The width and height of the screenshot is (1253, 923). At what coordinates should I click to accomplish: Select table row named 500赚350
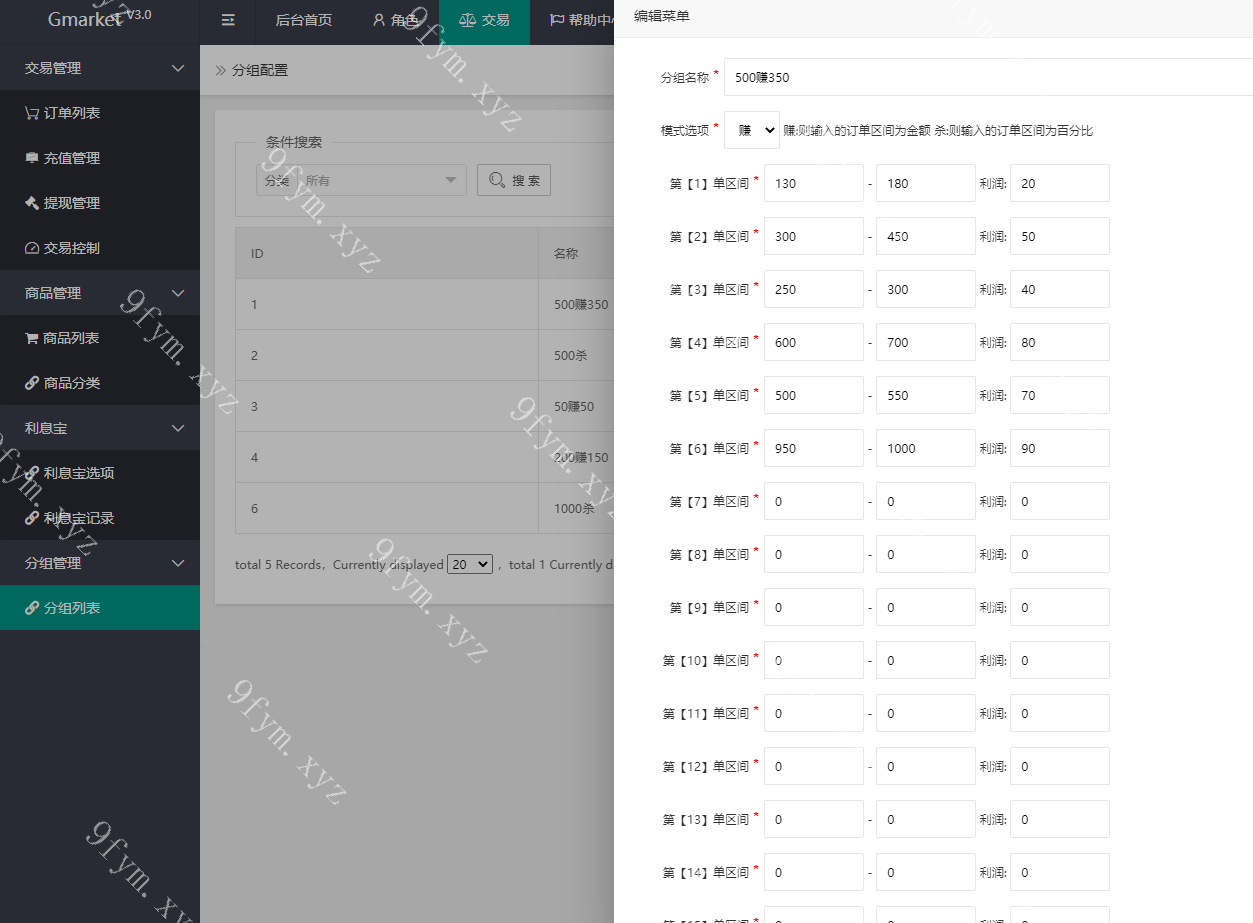click(425, 304)
